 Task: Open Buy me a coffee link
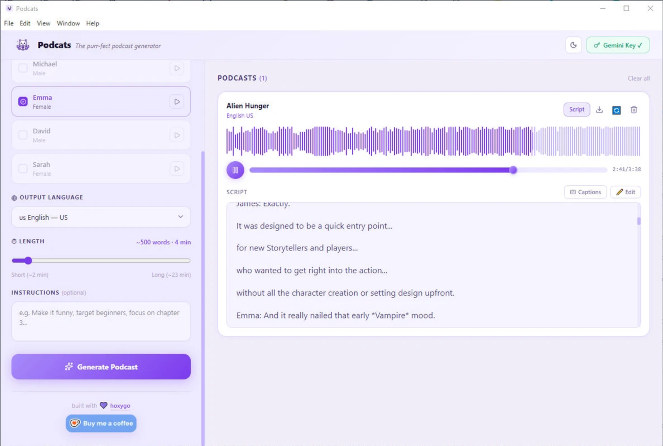pos(100,423)
